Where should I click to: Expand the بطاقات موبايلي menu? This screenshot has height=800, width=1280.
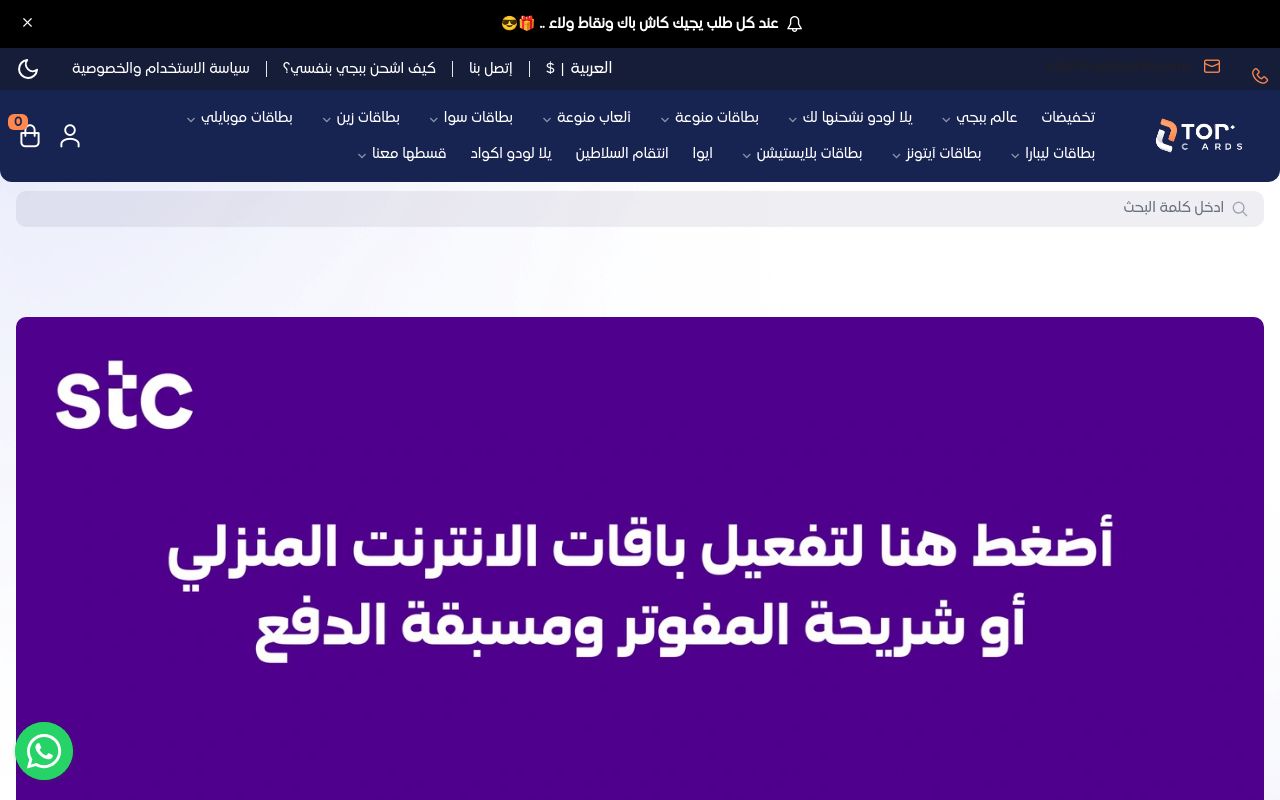click(x=239, y=117)
